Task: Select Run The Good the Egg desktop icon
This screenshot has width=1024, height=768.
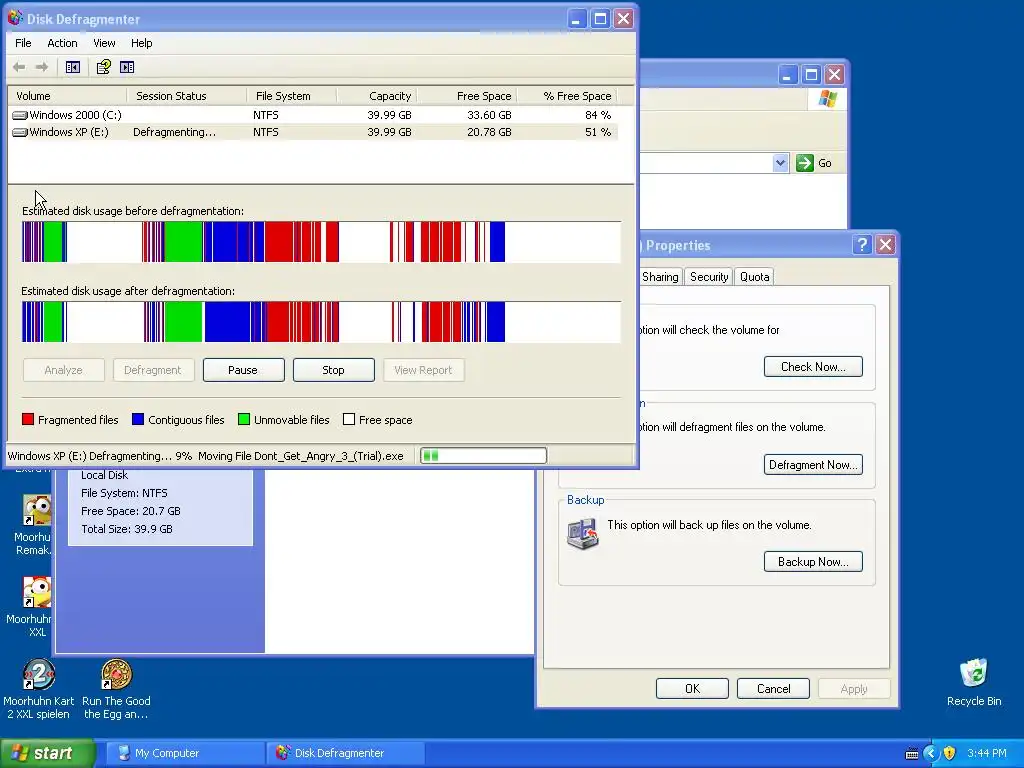Action: [116, 674]
